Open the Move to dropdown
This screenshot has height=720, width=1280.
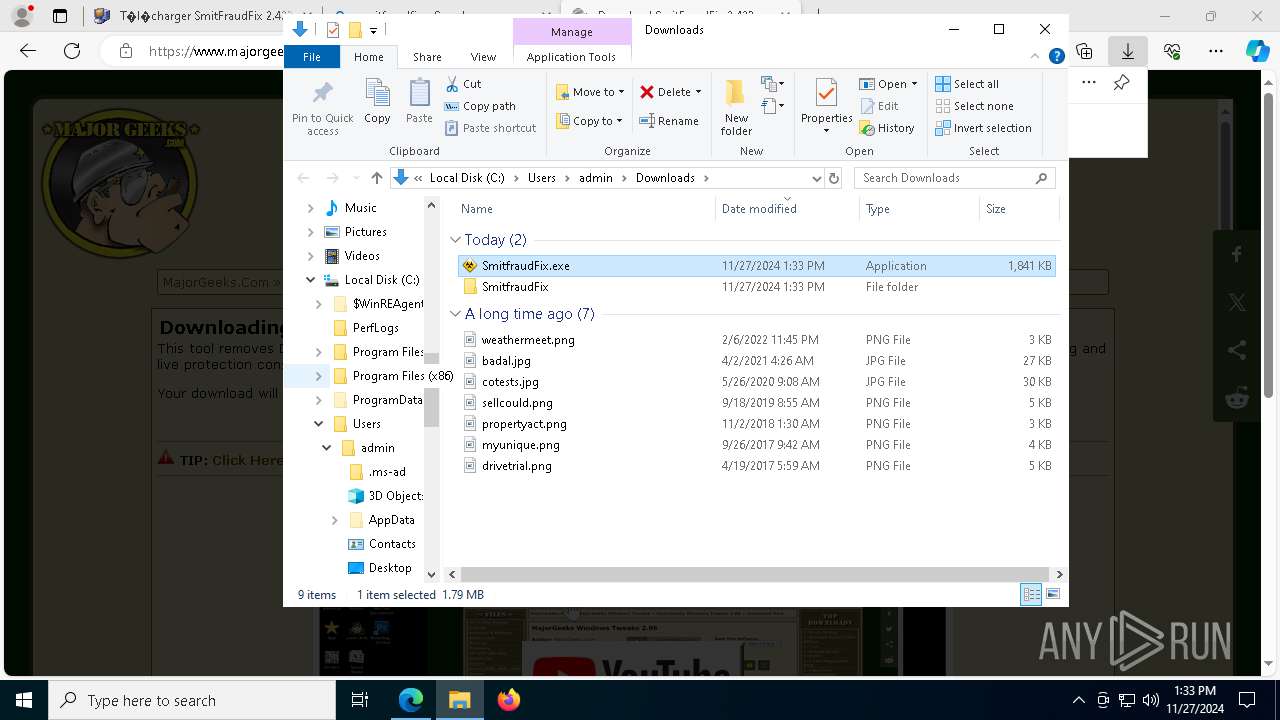click(591, 92)
